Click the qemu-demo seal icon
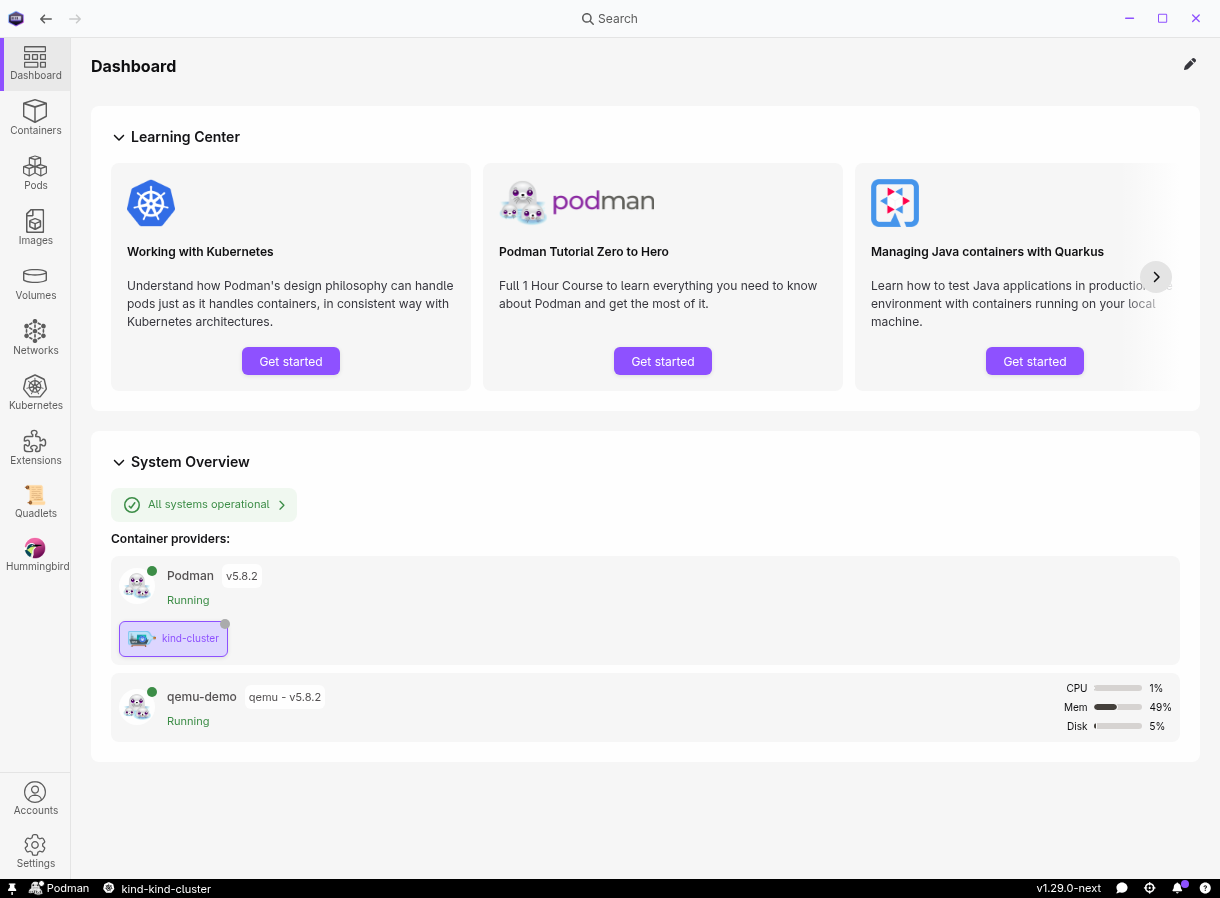The height and width of the screenshot is (898, 1220). (137, 707)
